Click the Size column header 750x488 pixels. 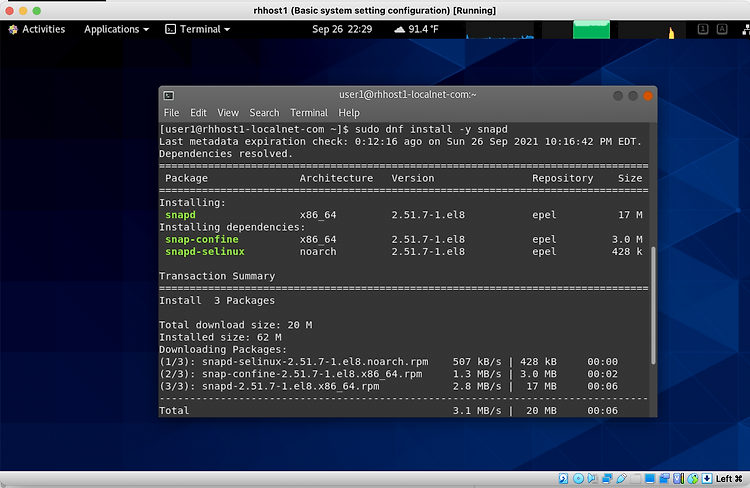pyautogui.click(x=630, y=178)
